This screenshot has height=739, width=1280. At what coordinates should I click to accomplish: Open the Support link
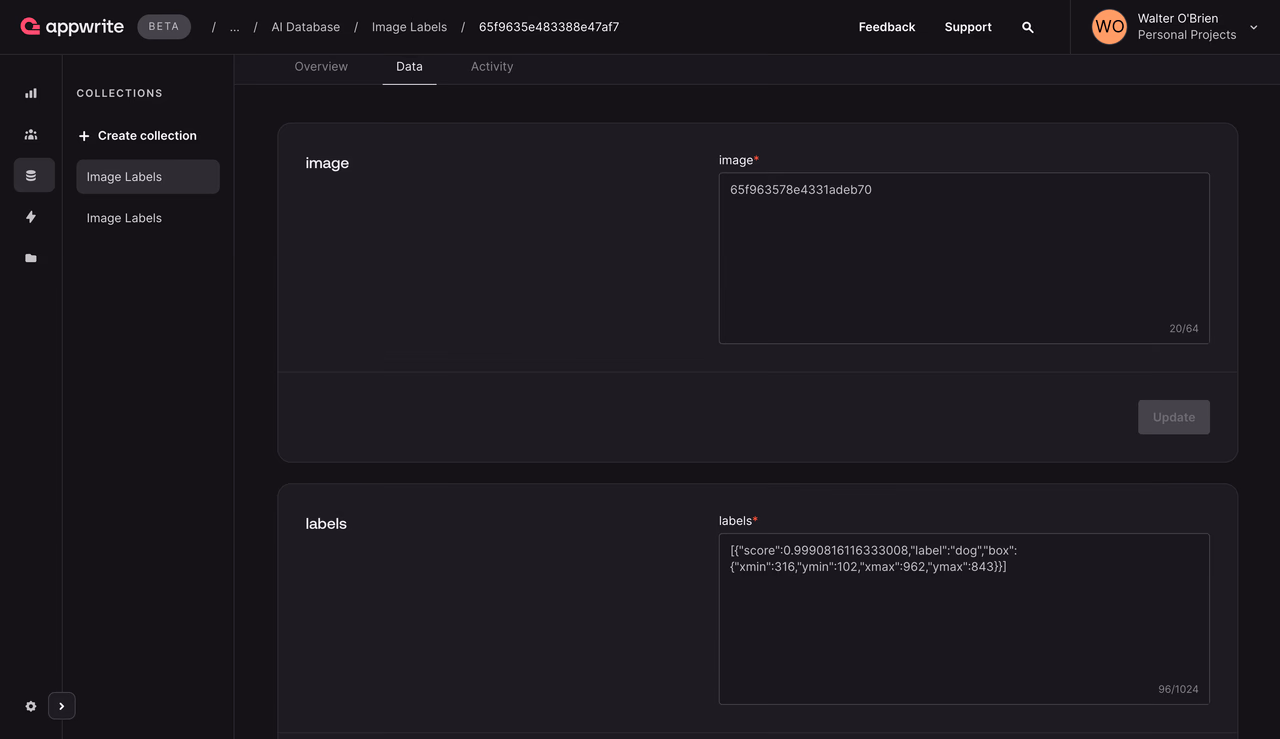point(968,27)
